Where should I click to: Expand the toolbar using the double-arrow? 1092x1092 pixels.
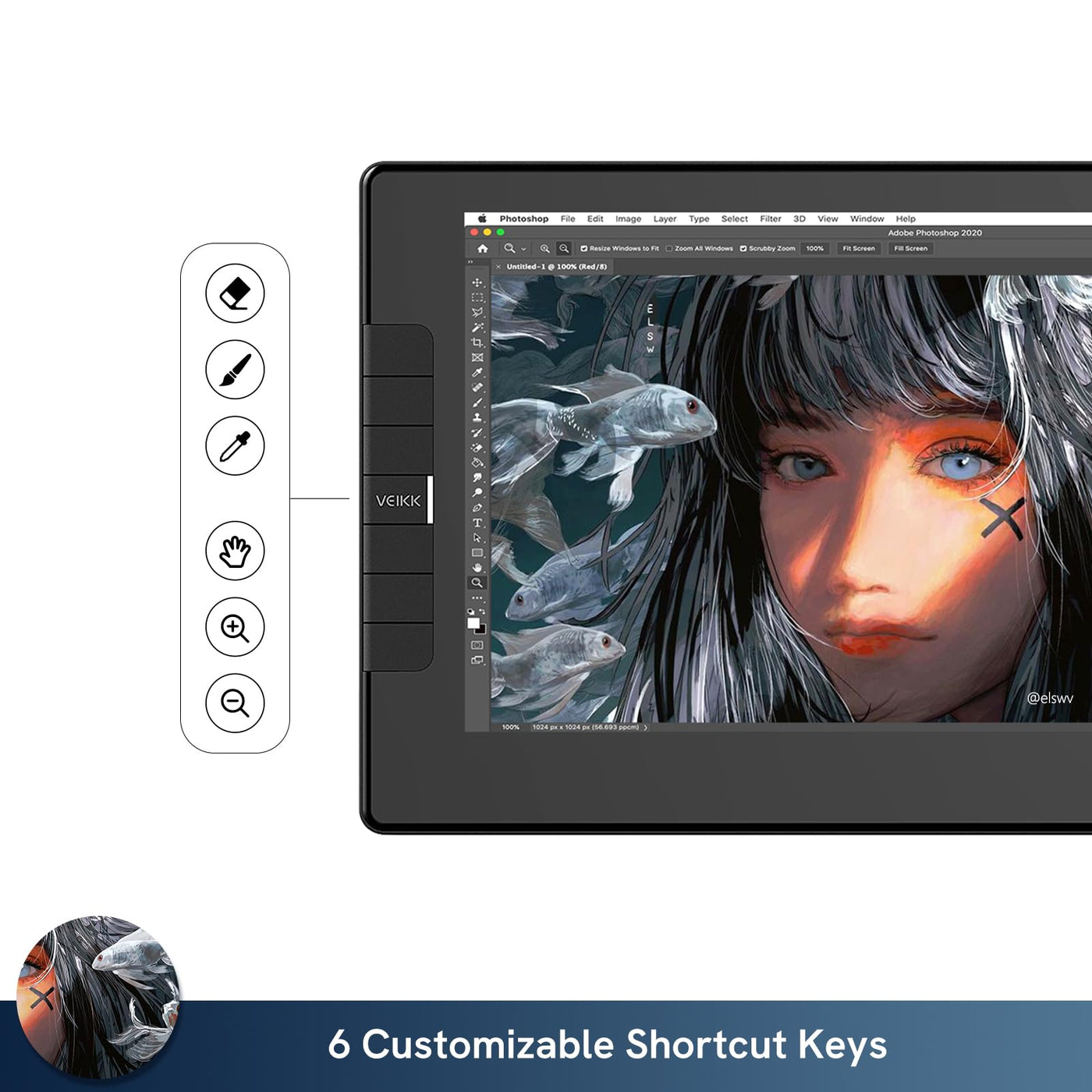click(470, 262)
